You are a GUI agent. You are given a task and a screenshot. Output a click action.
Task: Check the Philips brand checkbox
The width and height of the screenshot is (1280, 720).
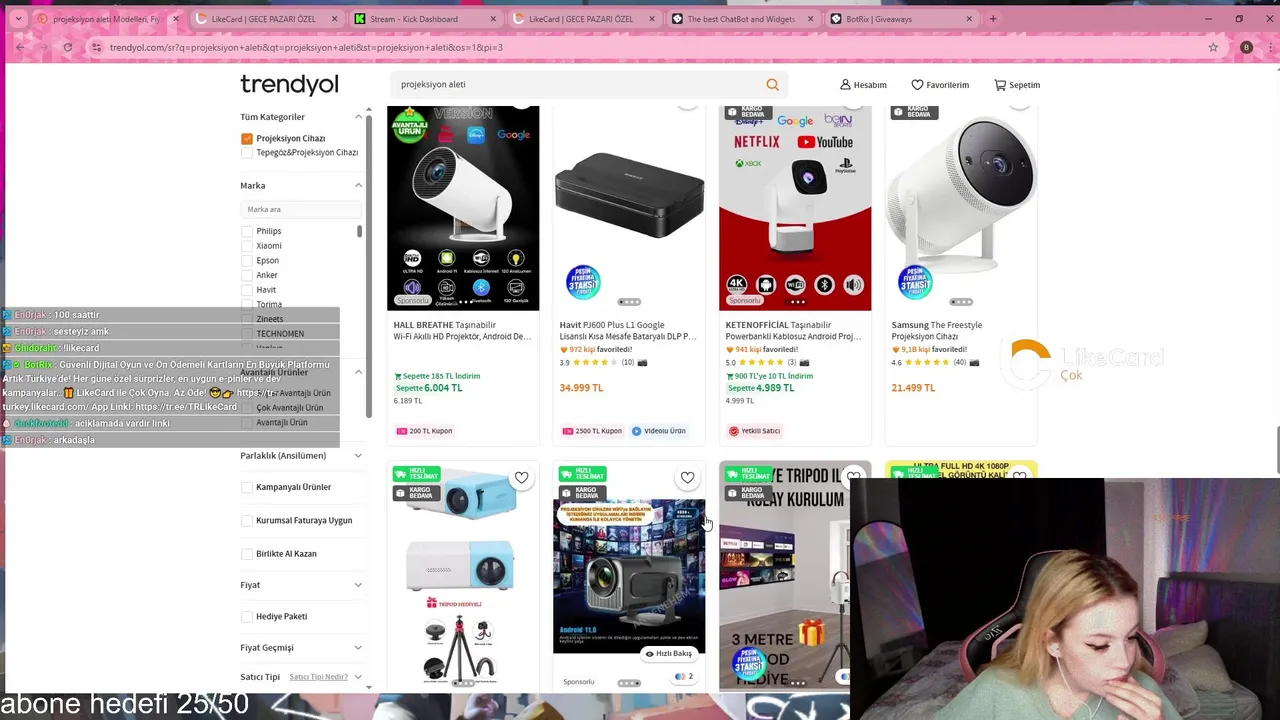247,231
